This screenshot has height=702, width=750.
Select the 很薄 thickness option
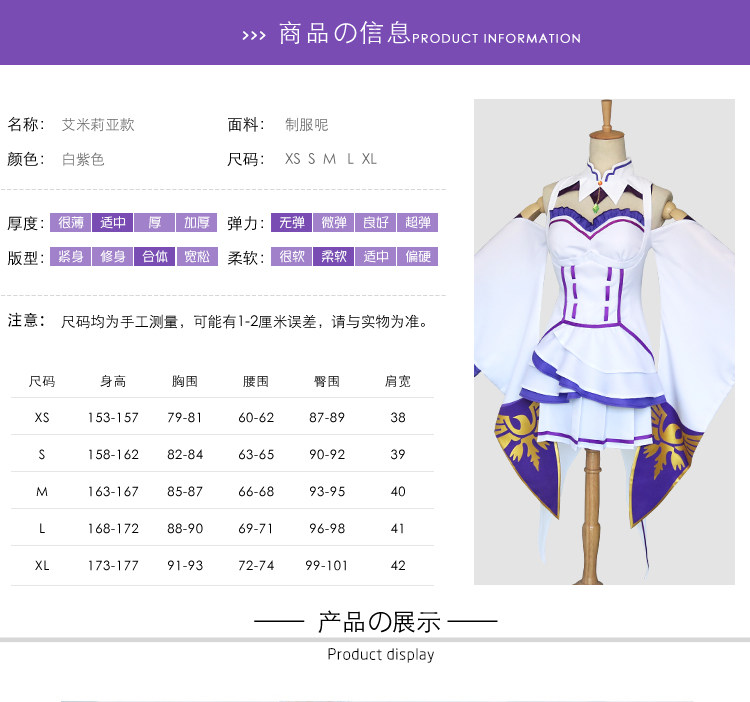70,223
